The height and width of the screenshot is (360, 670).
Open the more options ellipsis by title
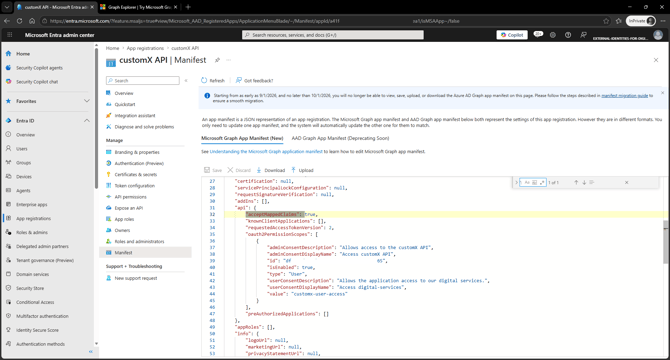click(229, 60)
